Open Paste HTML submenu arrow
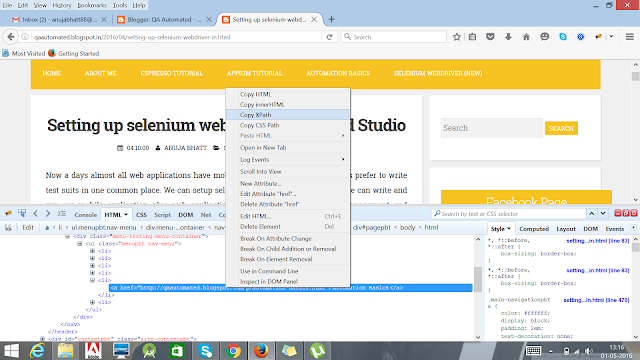Viewport: 640px width, 360px height. coord(343,136)
